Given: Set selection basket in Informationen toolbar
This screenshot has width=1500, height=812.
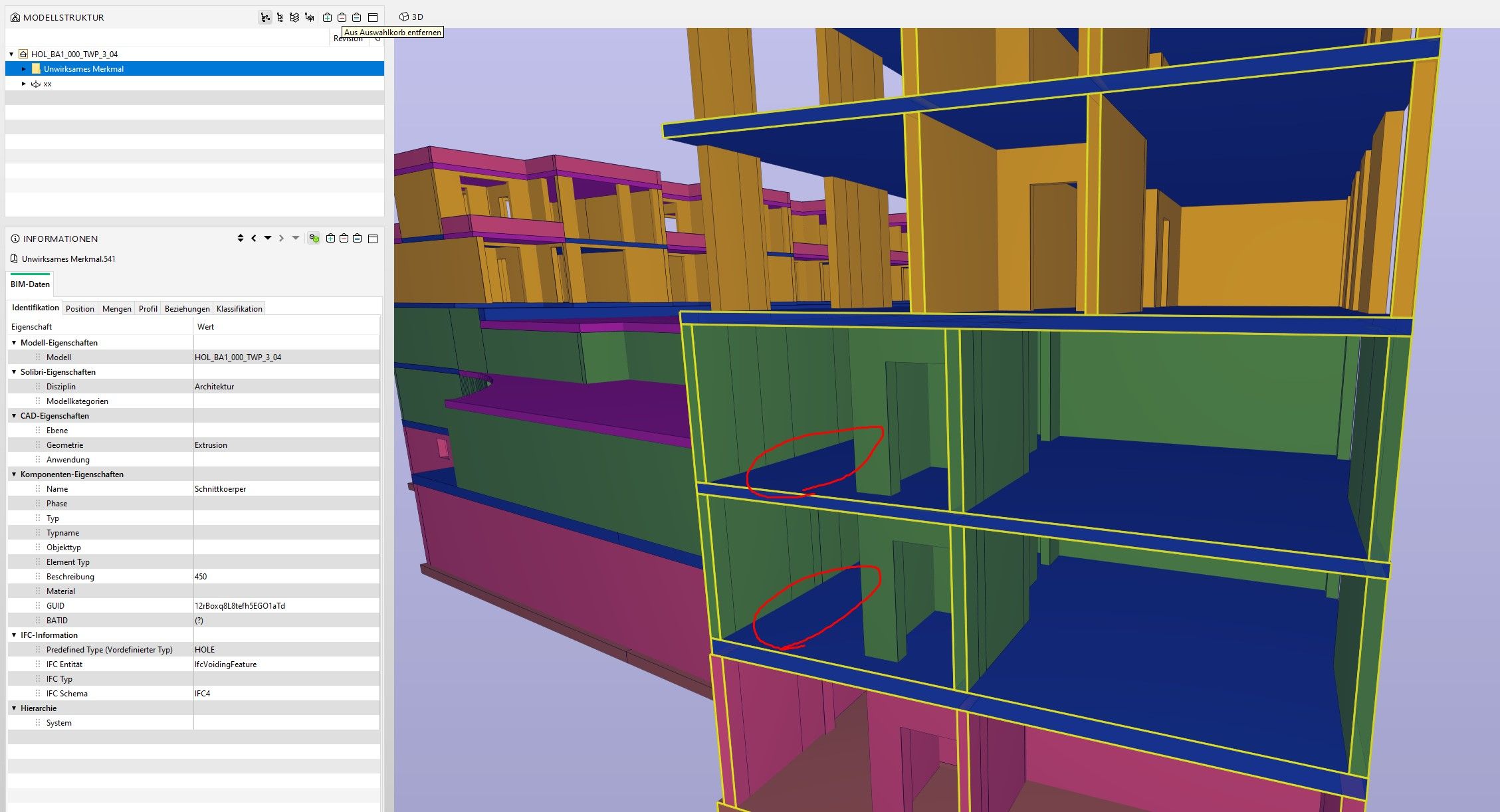Looking at the screenshot, I should (x=358, y=238).
